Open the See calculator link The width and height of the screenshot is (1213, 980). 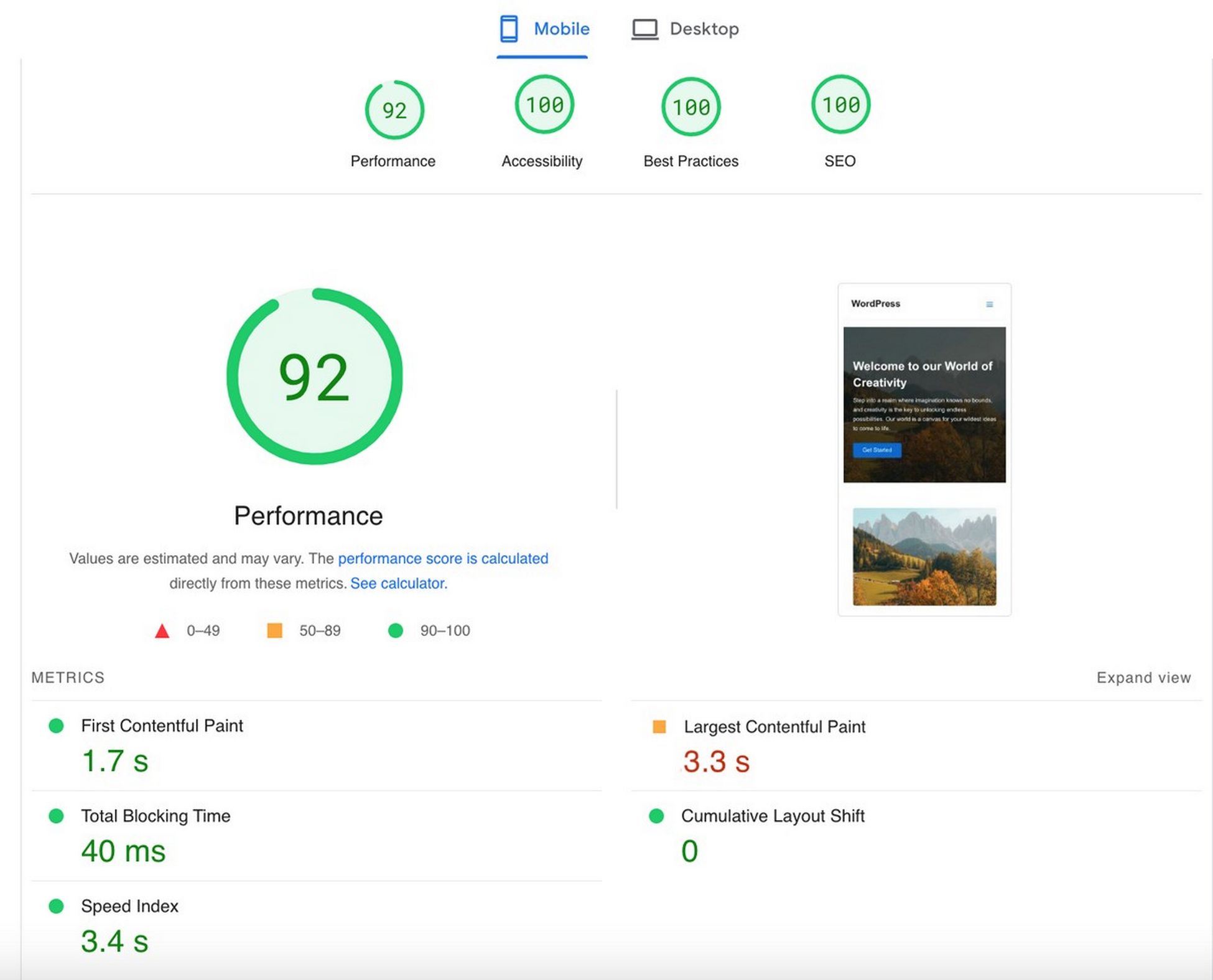coord(399,583)
